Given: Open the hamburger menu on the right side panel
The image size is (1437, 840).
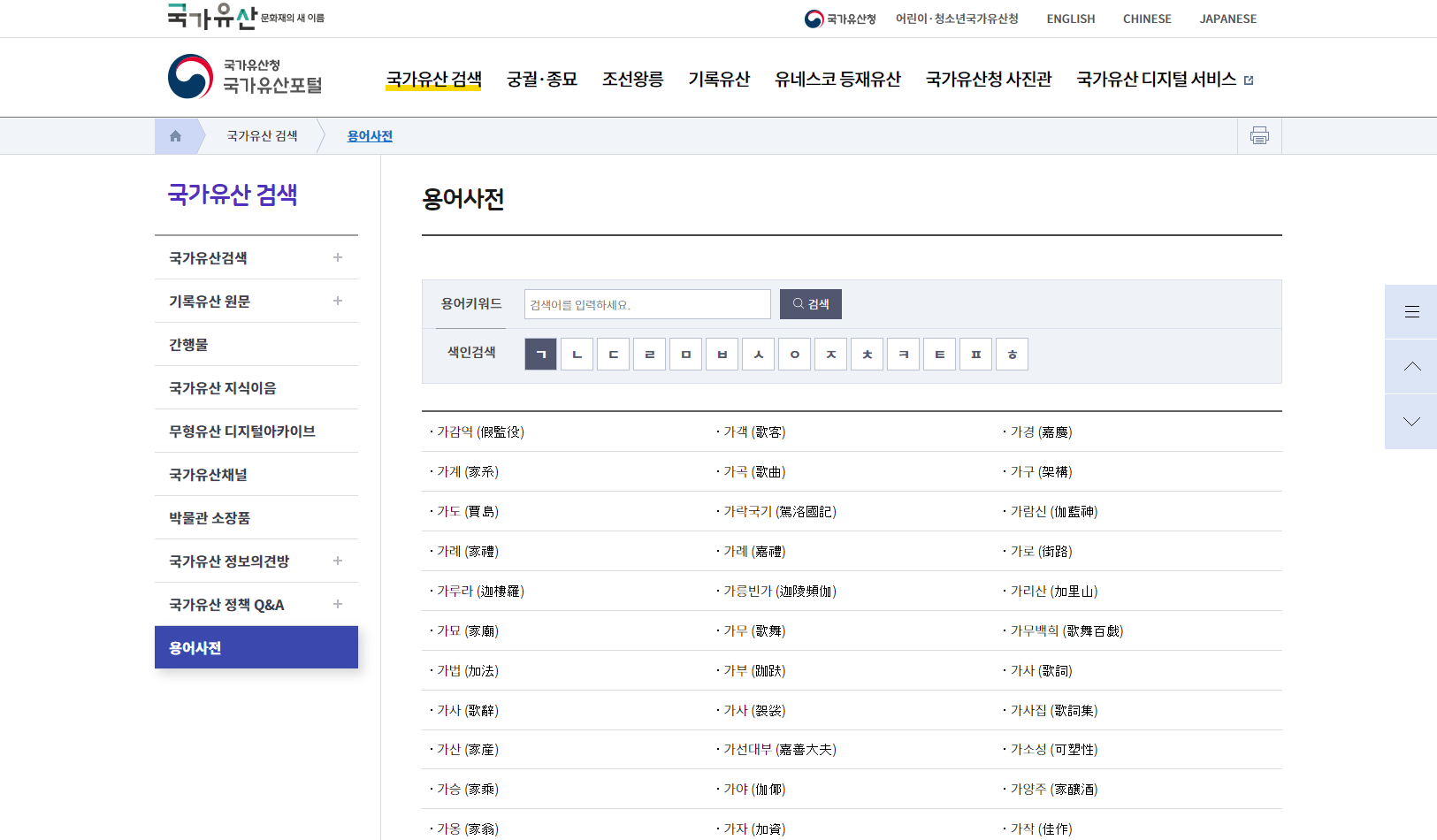Looking at the screenshot, I should coord(1411,312).
